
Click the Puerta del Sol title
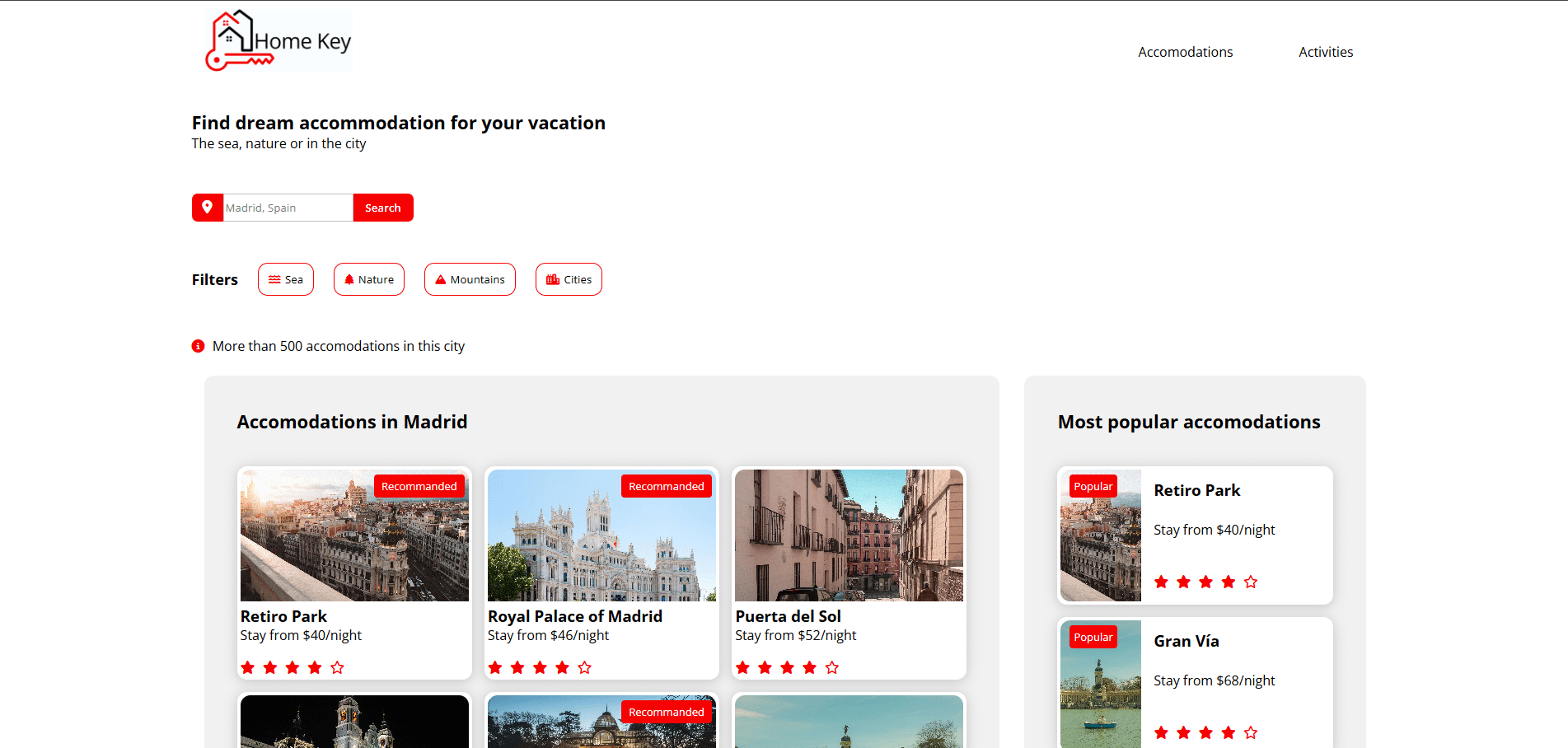click(788, 616)
